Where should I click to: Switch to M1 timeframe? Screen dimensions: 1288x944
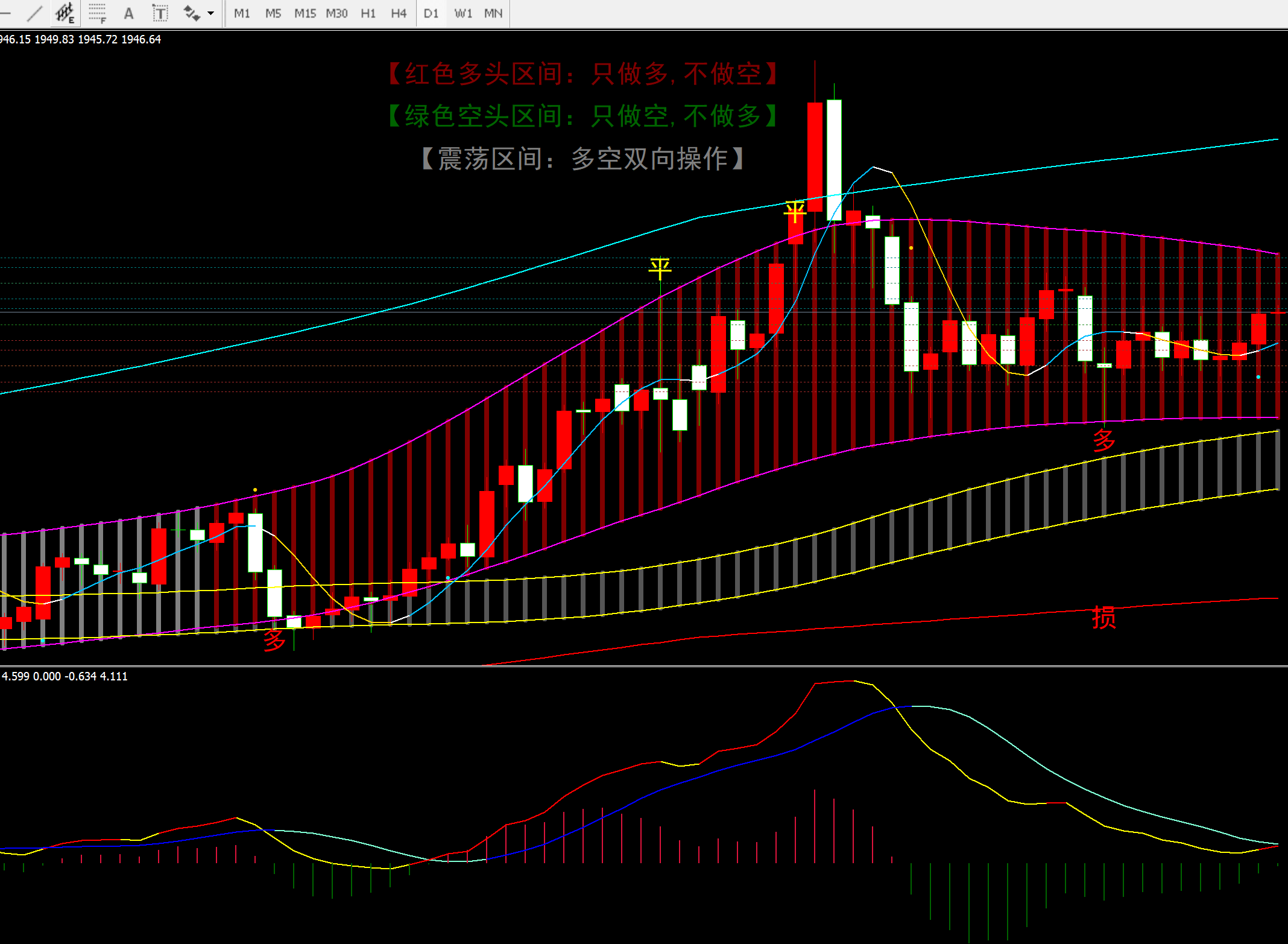pos(242,13)
